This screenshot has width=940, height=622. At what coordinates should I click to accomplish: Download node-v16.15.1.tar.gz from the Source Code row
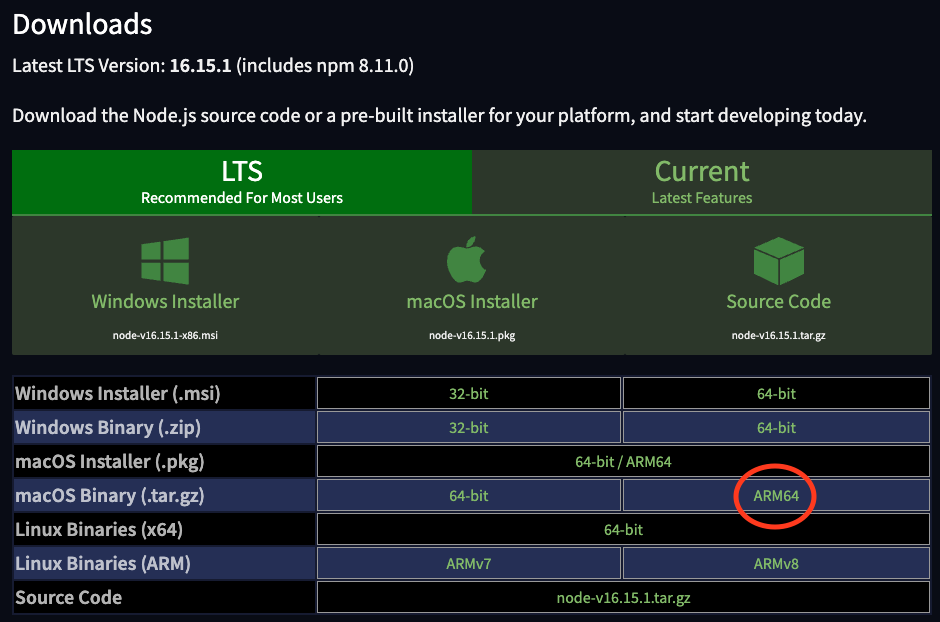coord(623,598)
